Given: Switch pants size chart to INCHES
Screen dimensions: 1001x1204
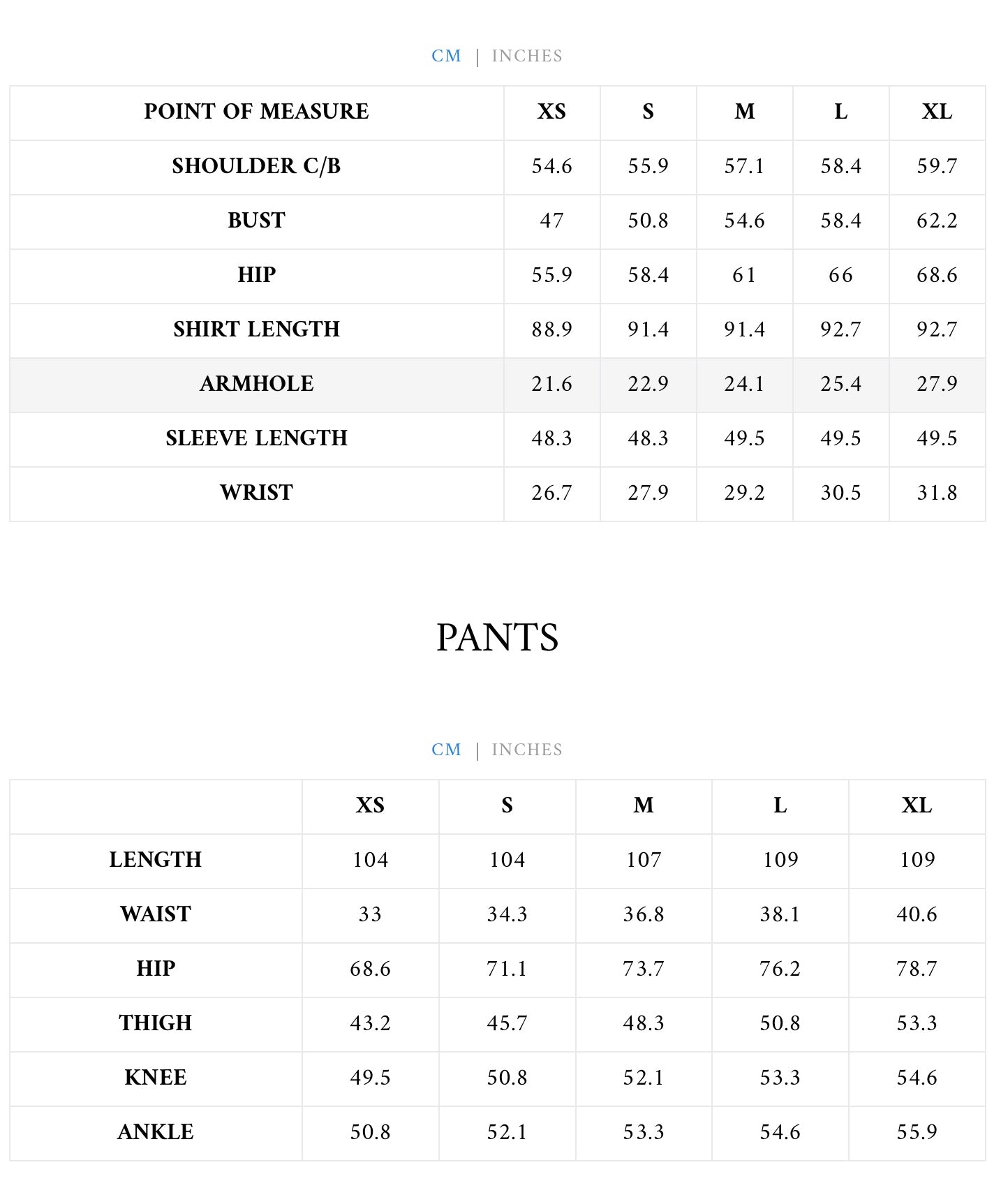Looking at the screenshot, I should (527, 750).
